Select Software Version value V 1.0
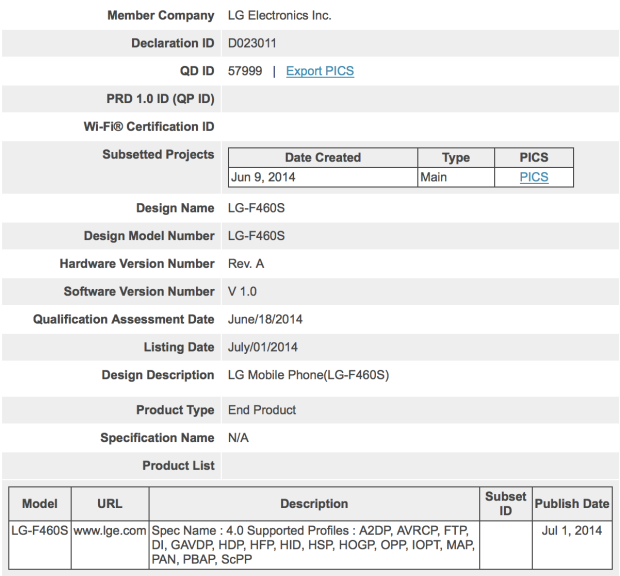 point(242,292)
